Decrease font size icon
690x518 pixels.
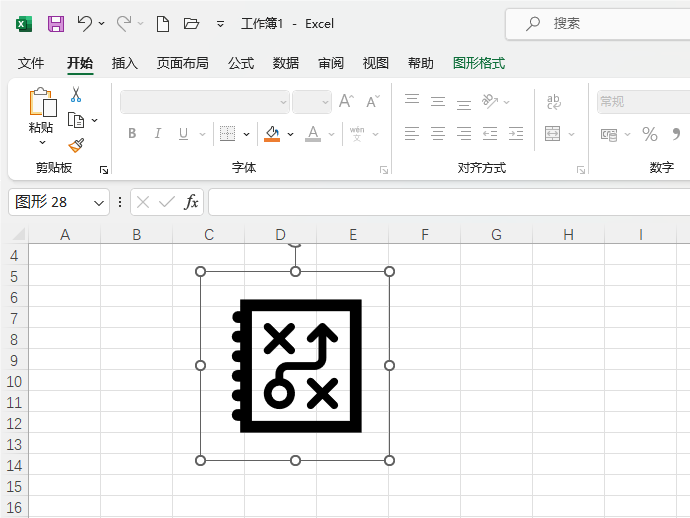(373, 102)
